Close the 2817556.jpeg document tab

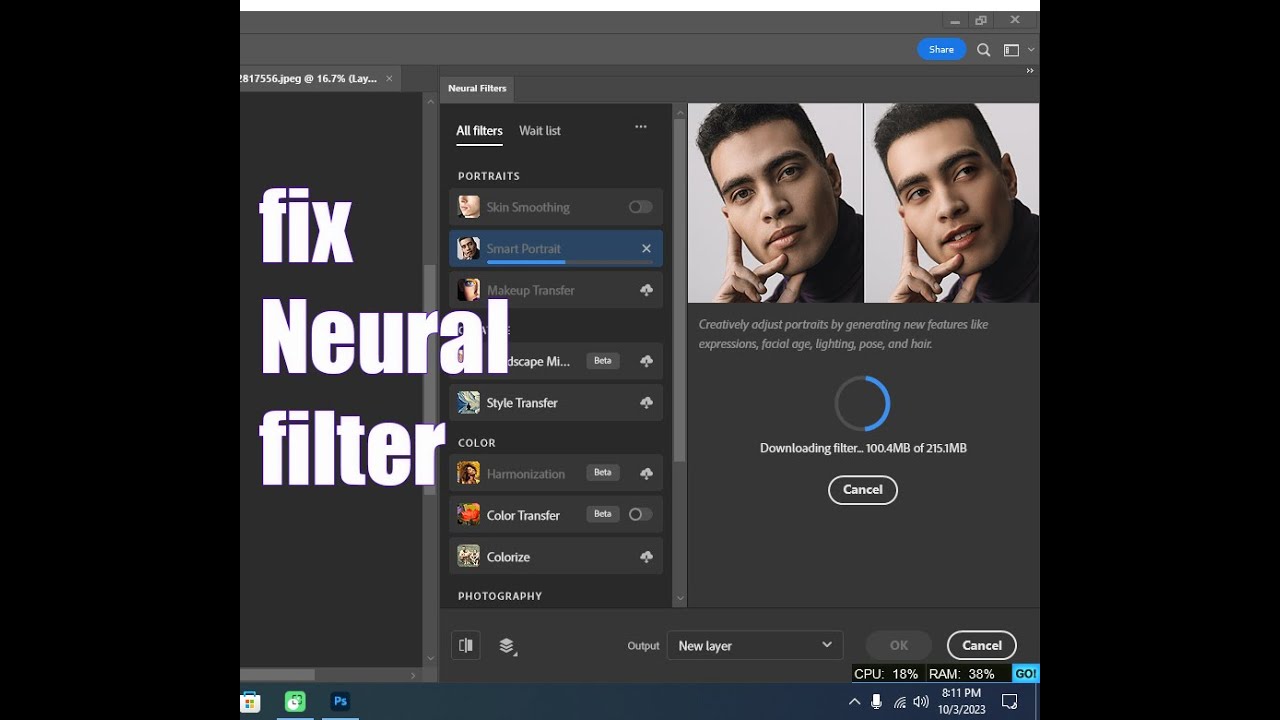click(390, 78)
